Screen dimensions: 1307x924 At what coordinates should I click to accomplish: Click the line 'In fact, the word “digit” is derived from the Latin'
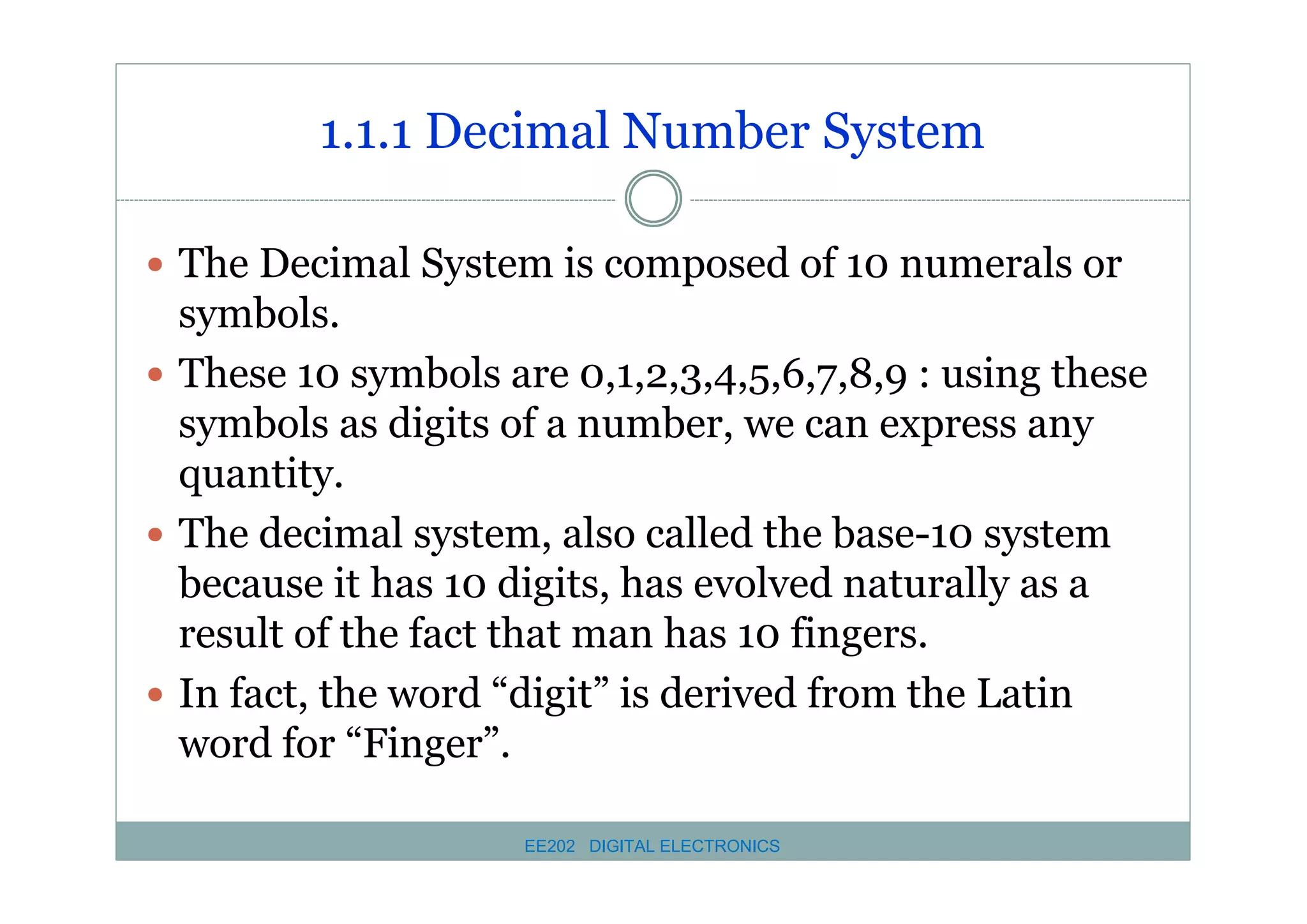(x=625, y=694)
